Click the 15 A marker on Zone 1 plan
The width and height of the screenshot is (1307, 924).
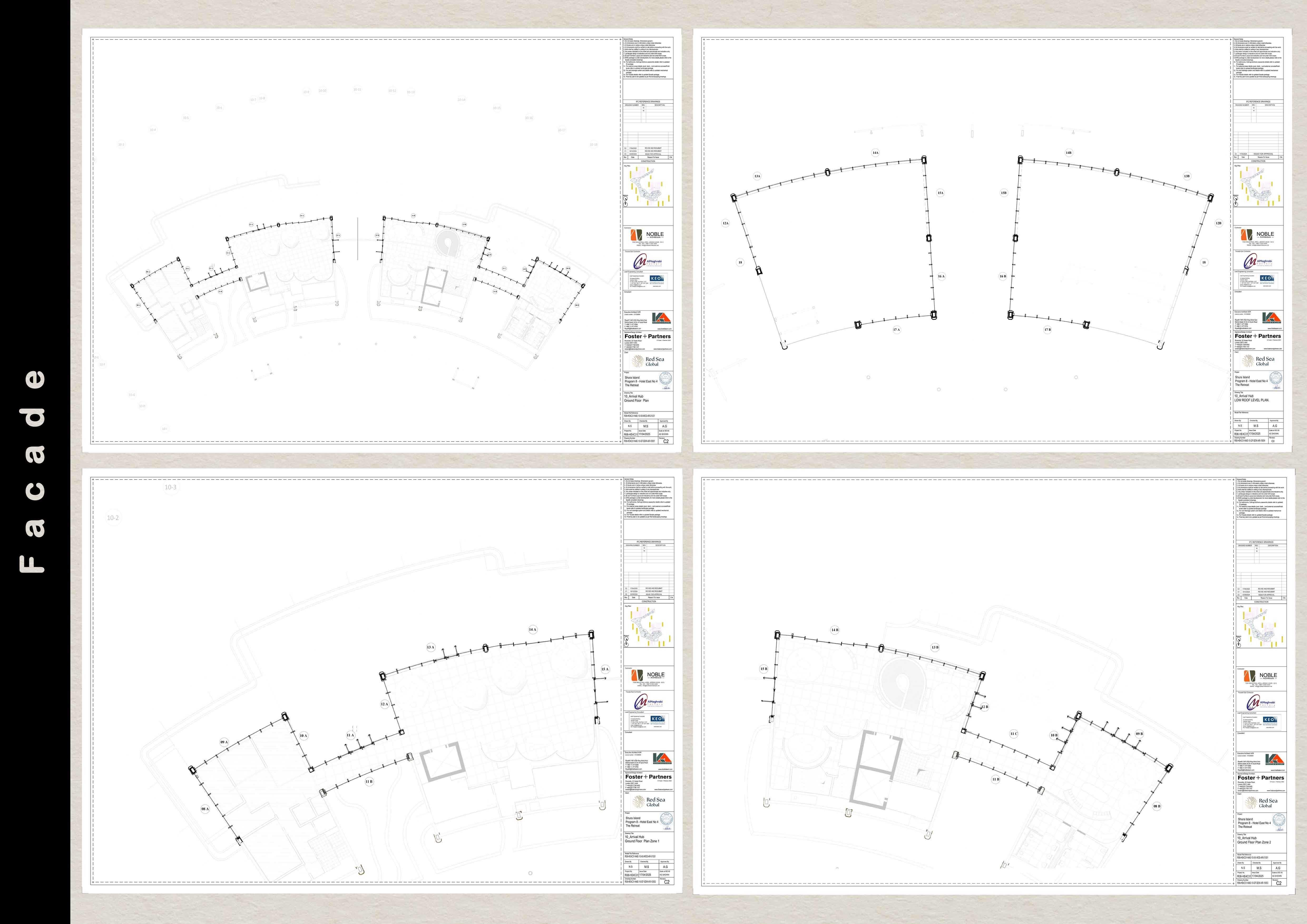click(x=605, y=669)
